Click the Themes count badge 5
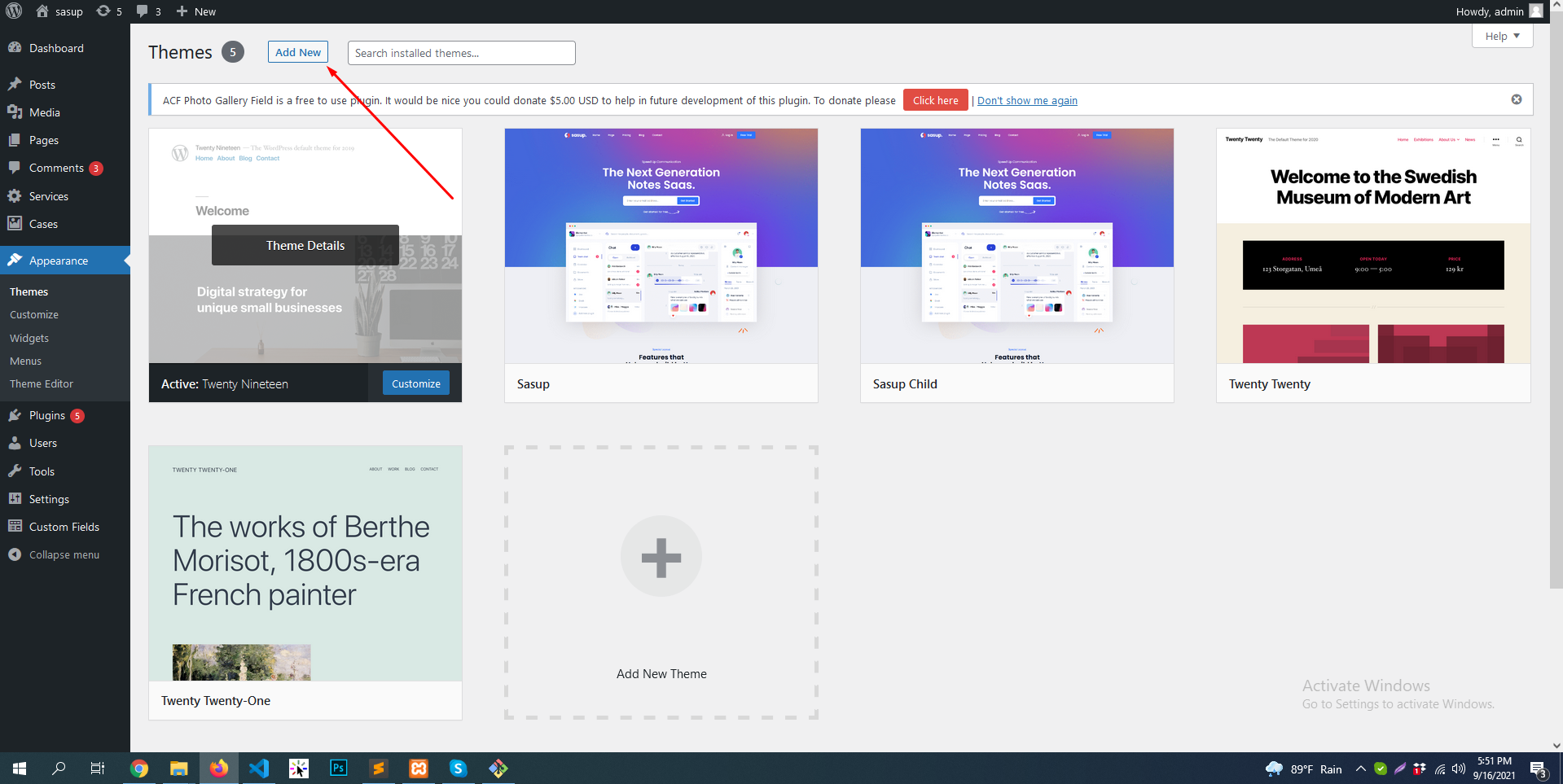Screen dimensions: 1563x784 click(233, 52)
